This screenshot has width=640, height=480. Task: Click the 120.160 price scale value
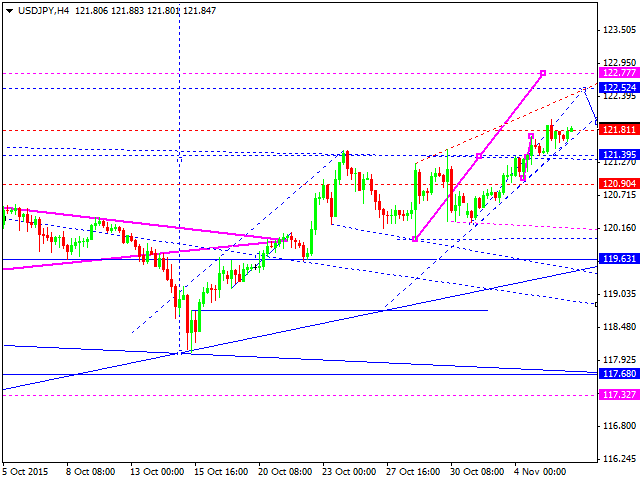tap(620, 228)
